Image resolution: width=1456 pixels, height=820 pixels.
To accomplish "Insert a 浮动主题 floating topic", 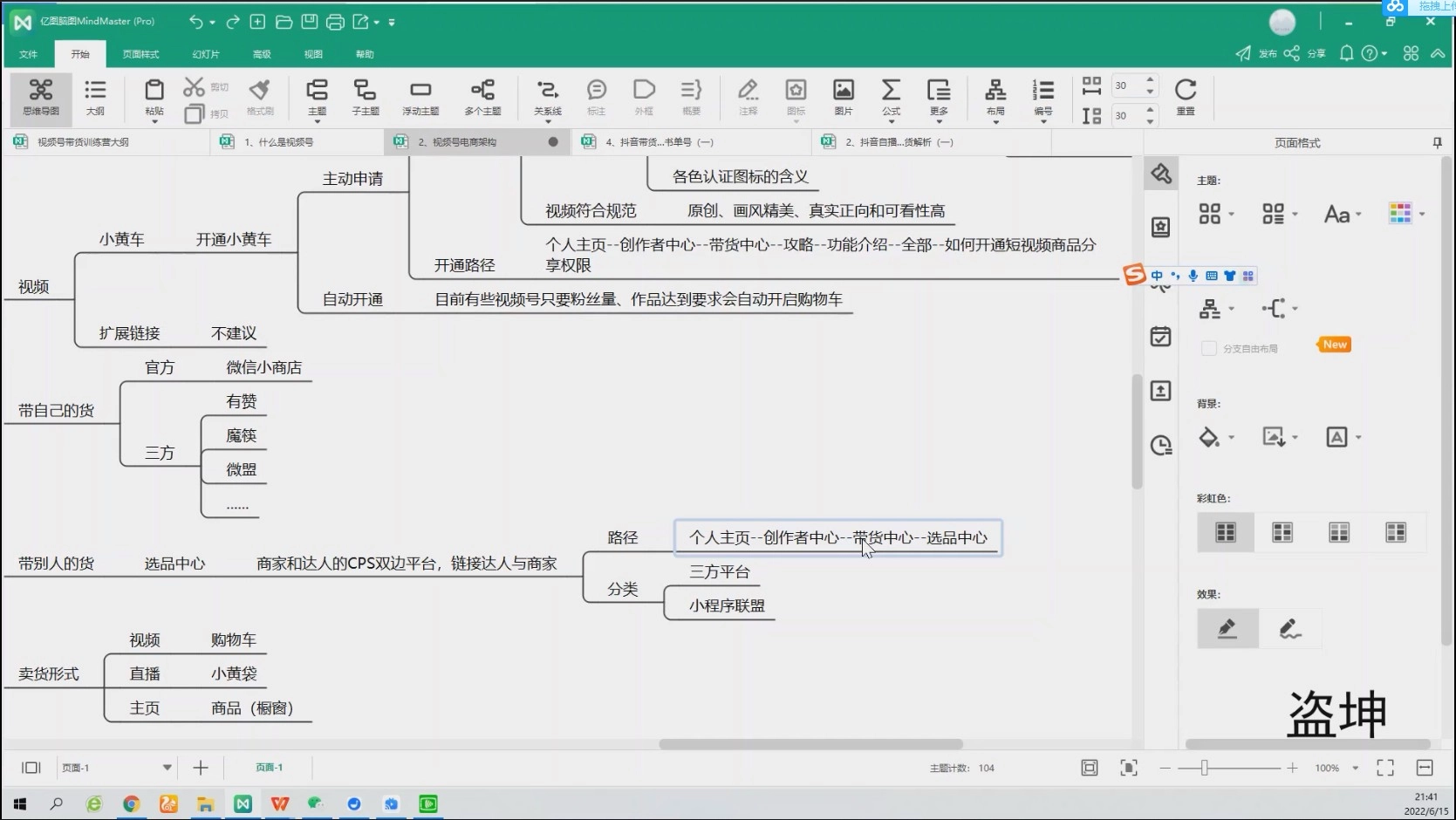I will coord(421,98).
